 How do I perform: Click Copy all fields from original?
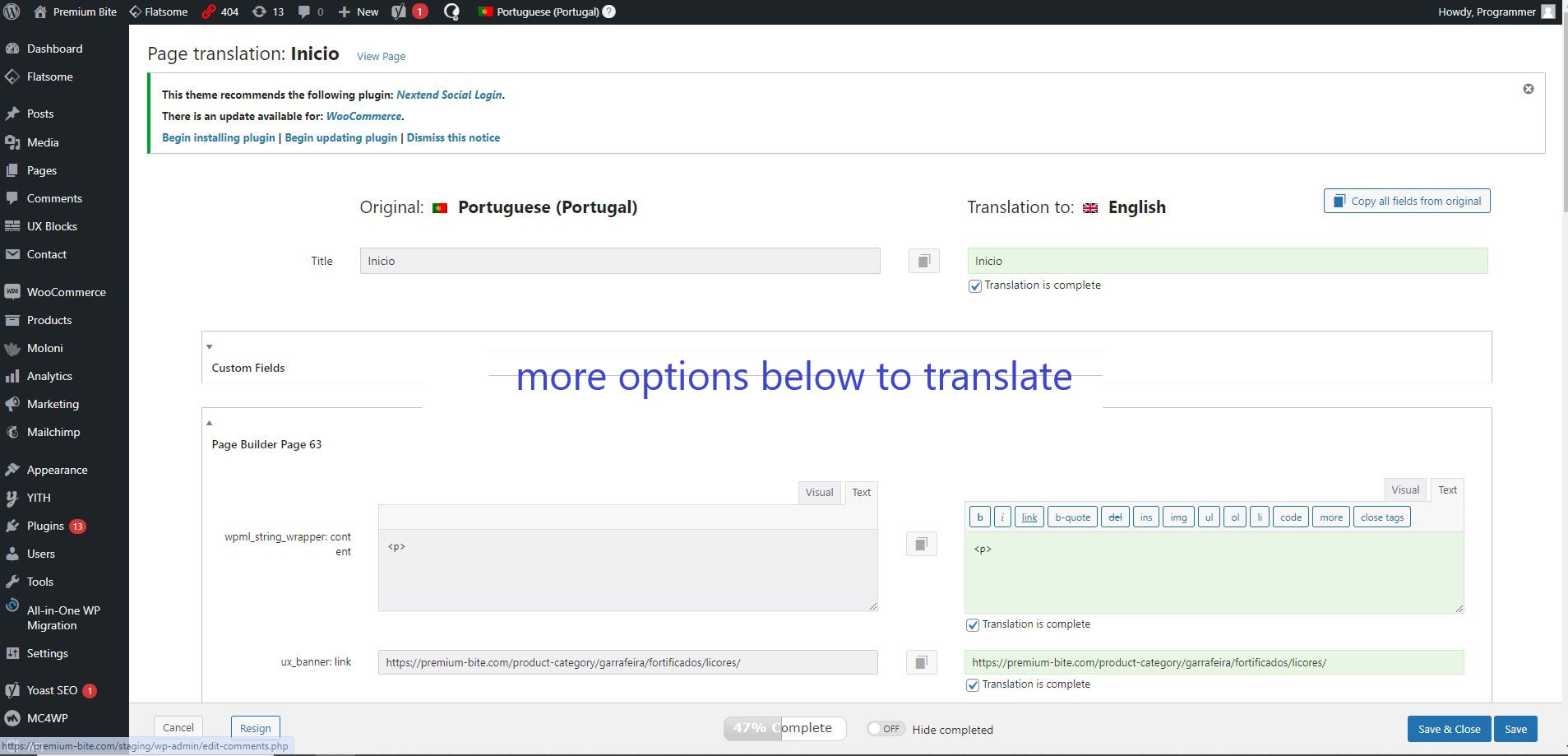(1407, 201)
